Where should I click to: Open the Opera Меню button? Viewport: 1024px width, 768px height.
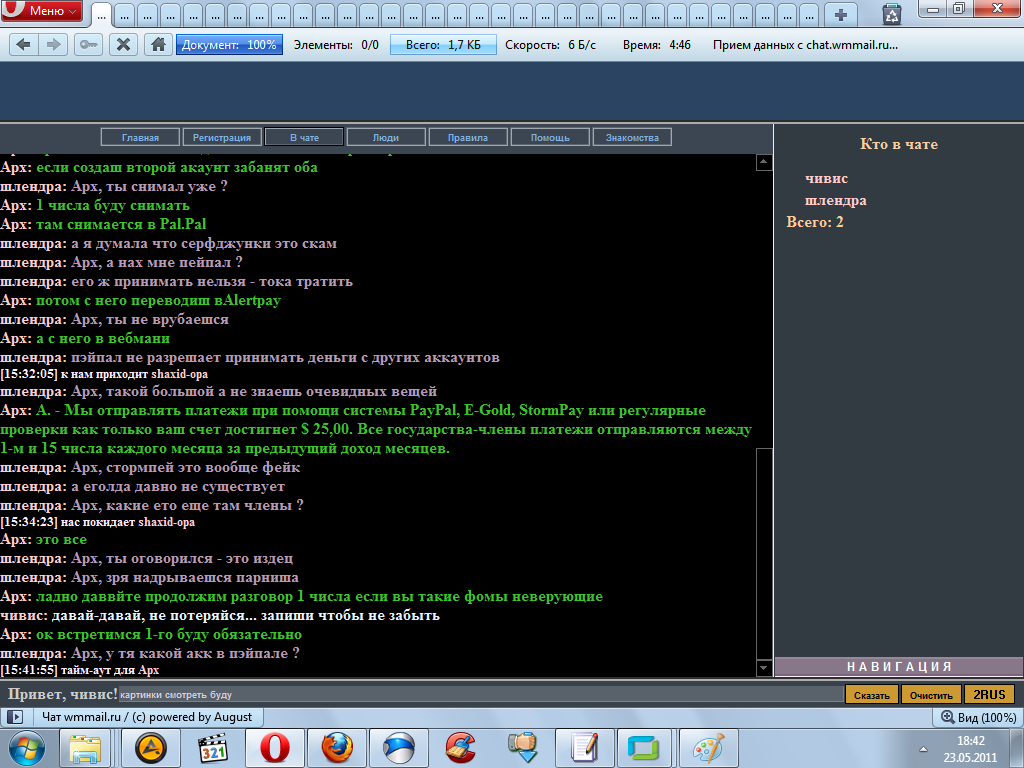click(x=42, y=10)
